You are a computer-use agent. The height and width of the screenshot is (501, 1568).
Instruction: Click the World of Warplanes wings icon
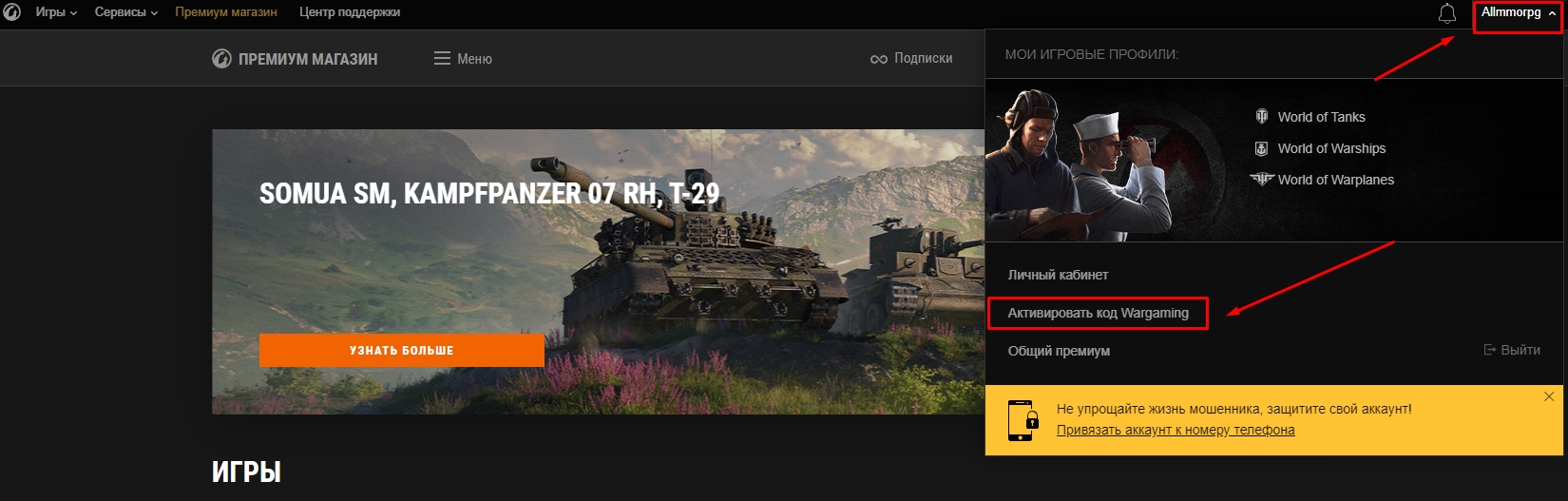(1261, 179)
